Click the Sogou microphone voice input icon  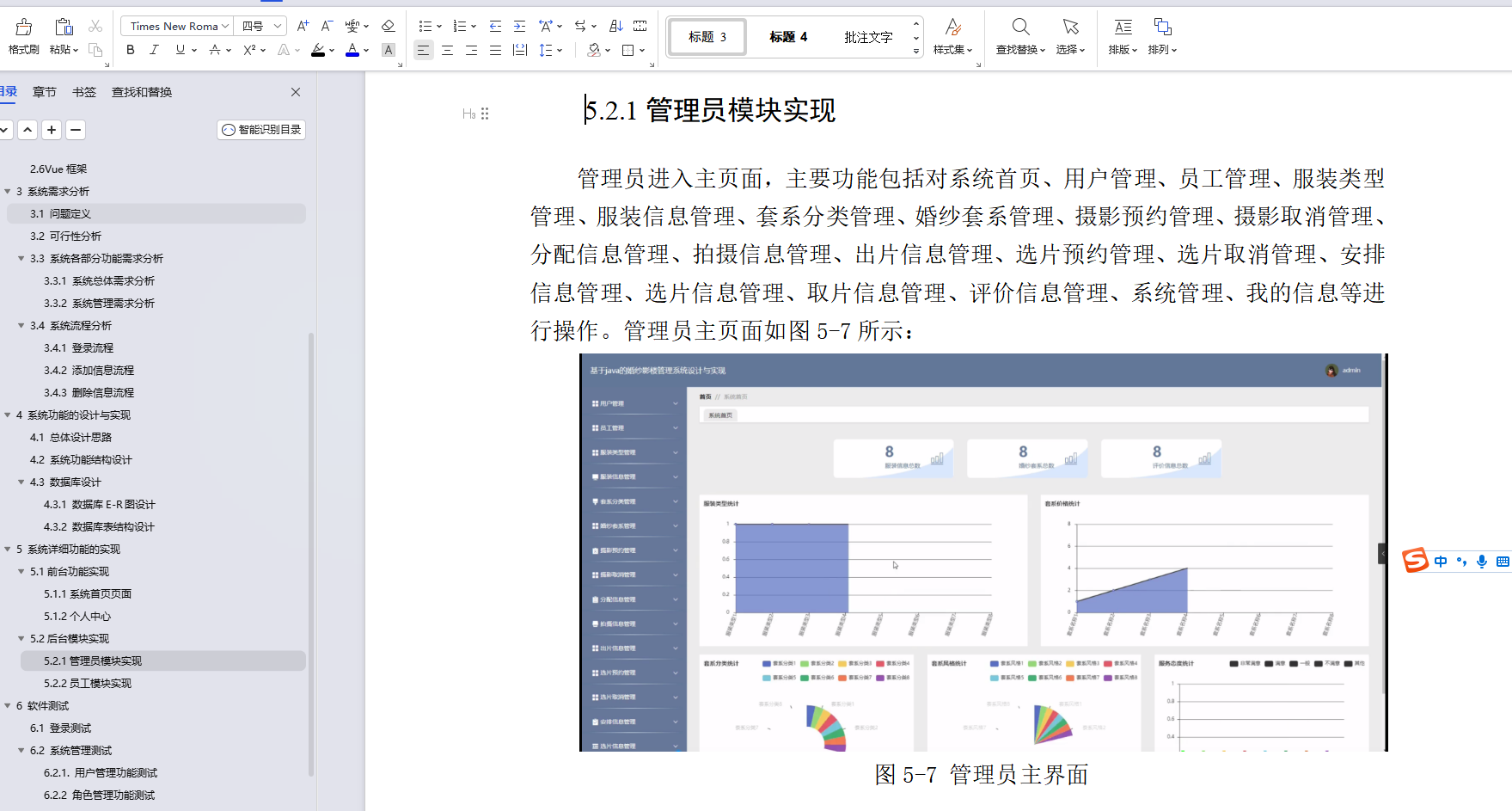pyautogui.click(x=1482, y=562)
